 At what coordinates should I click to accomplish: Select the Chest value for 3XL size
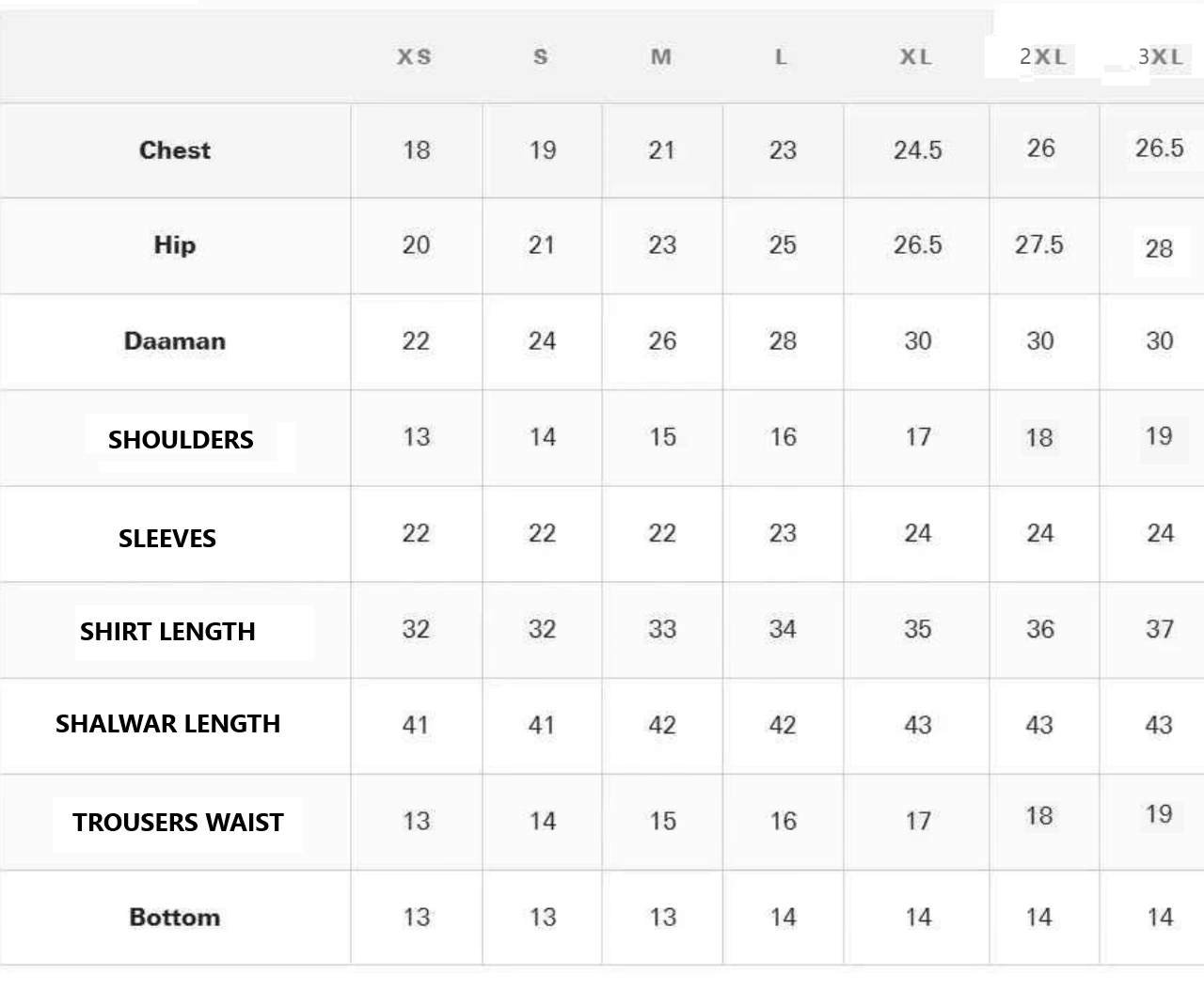pyautogui.click(x=1159, y=149)
